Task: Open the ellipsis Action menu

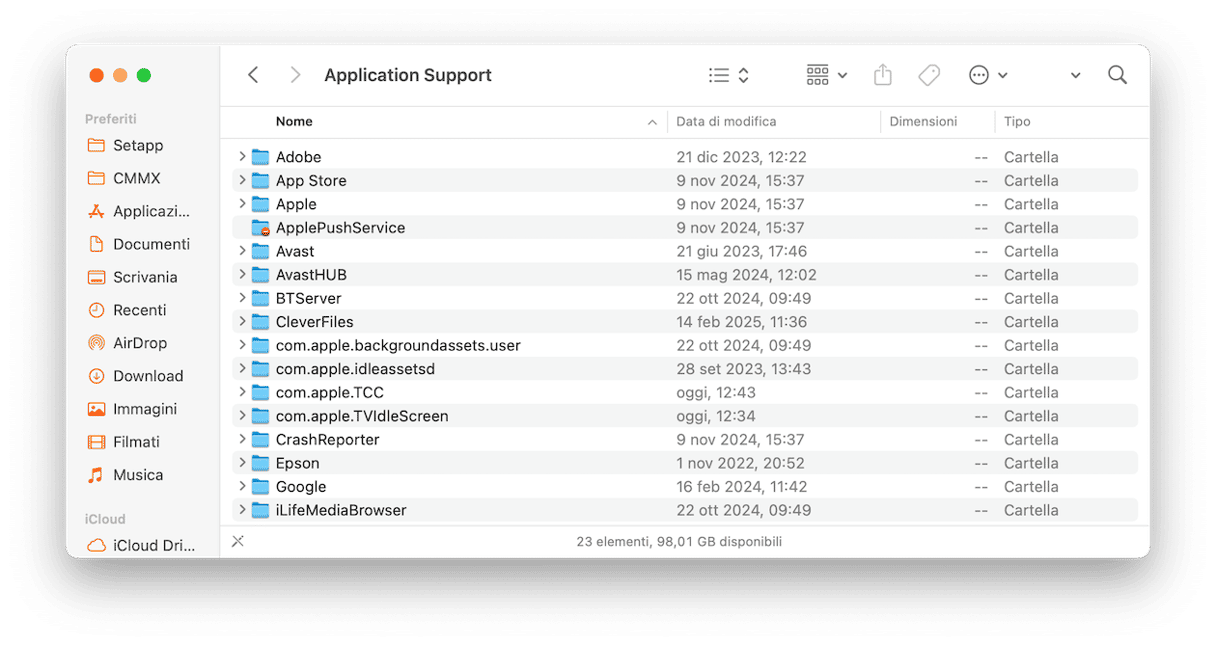Action: click(979, 75)
